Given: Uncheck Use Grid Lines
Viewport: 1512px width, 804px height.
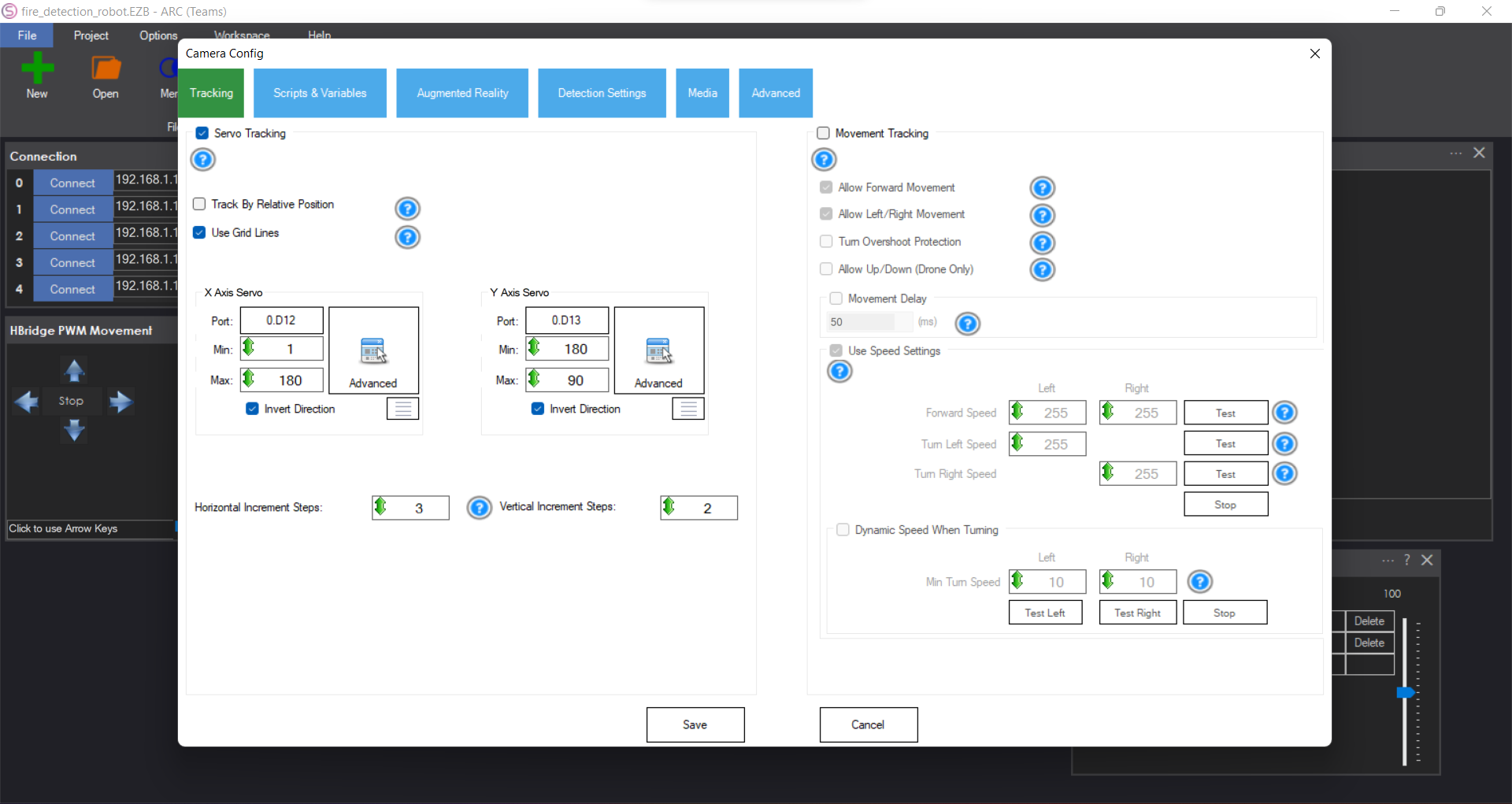Looking at the screenshot, I should click(199, 232).
